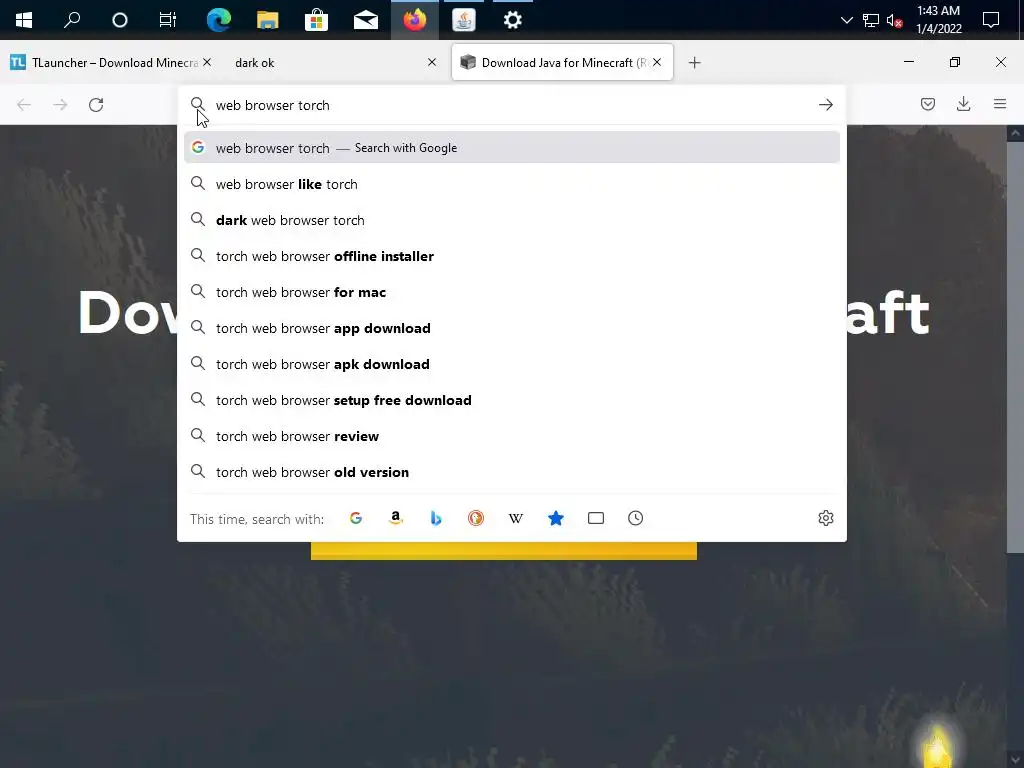Image resolution: width=1024 pixels, height=768 pixels.
Task: Select 'torch web browser apk download' suggestion
Action: [x=511, y=364]
